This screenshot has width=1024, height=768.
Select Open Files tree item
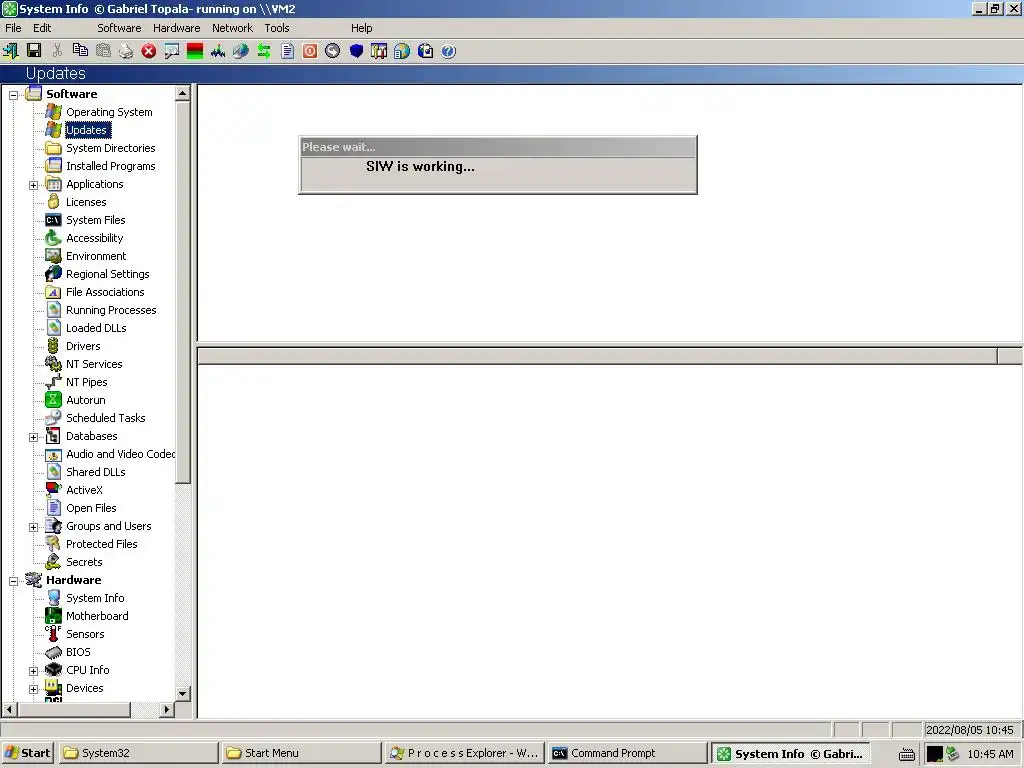(x=91, y=508)
